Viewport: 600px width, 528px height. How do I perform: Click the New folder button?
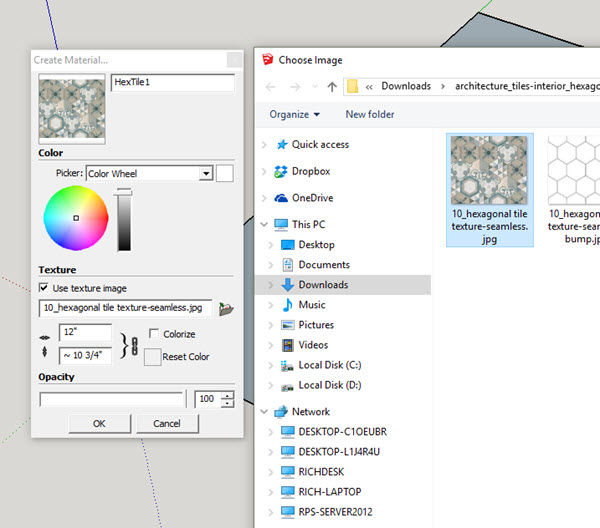click(370, 115)
